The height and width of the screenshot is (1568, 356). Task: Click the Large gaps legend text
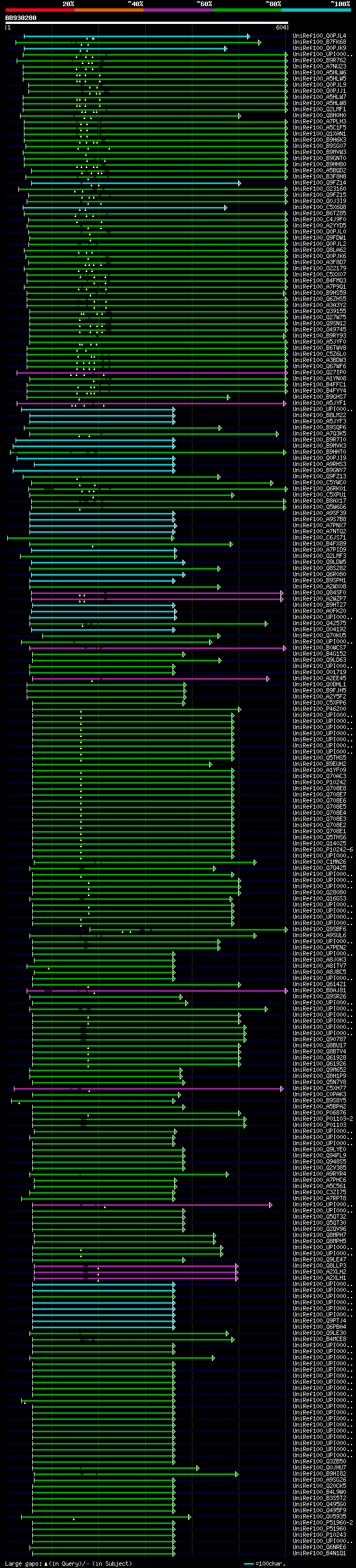tap(70, 1564)
